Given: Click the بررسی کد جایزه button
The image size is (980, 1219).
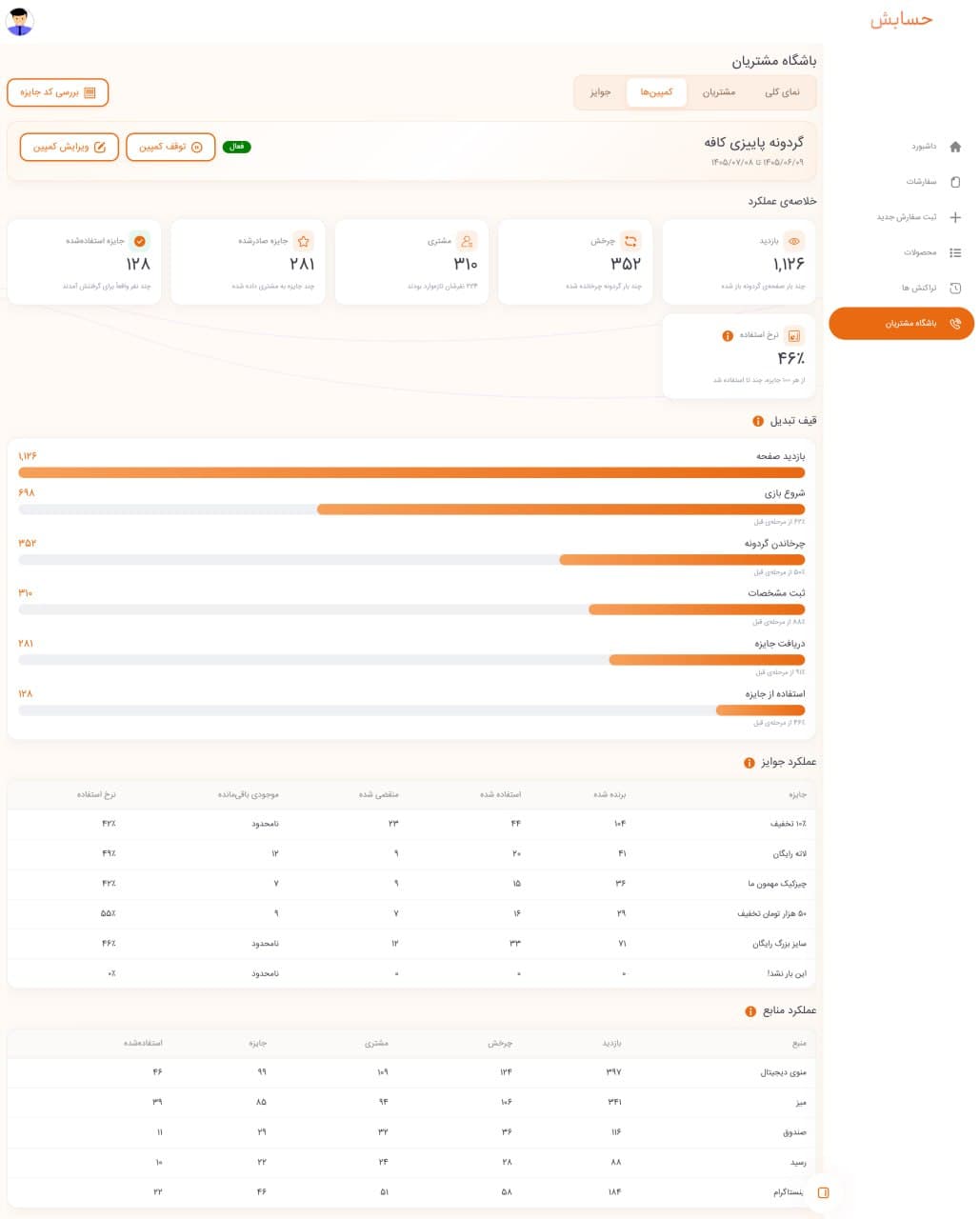Looking at the screenshot, I should (x=58, y=92).
